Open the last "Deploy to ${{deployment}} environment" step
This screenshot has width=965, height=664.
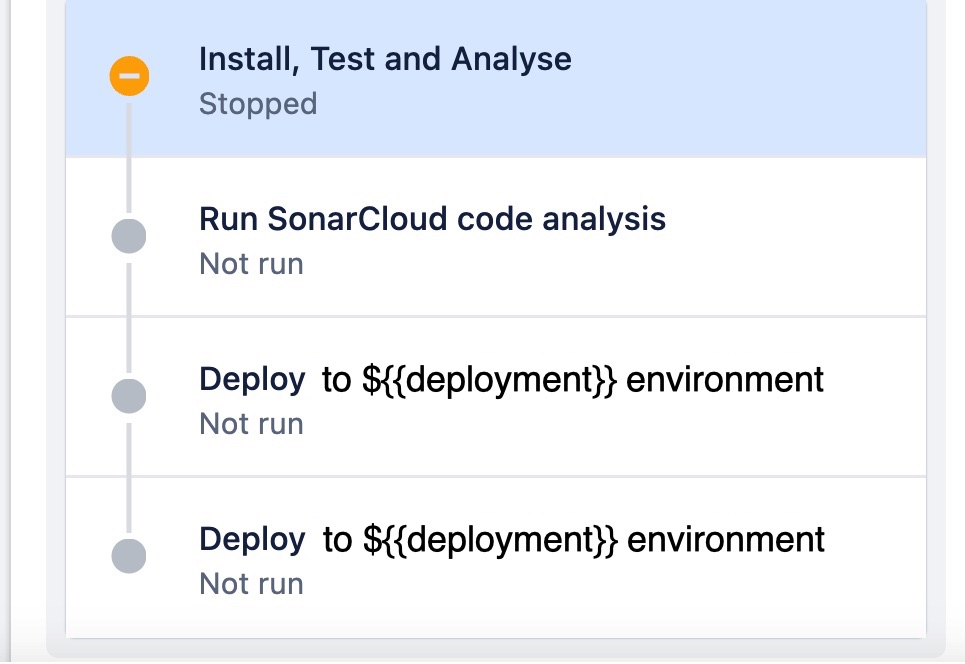[x=495, y=557]
